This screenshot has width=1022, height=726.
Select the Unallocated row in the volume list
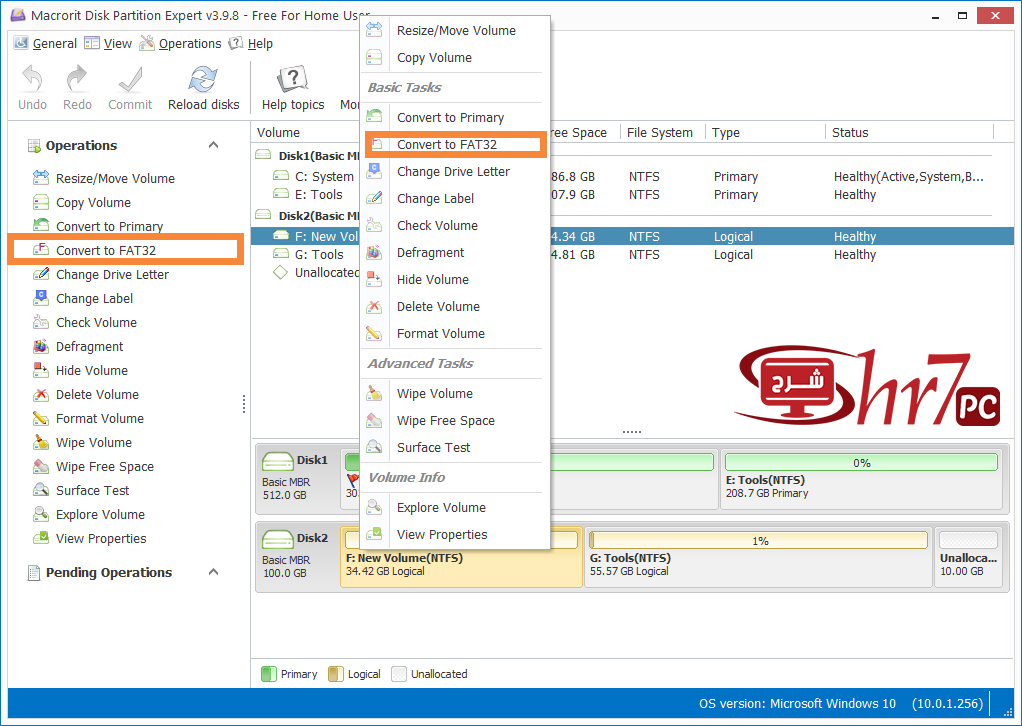(x=632, y=272)
